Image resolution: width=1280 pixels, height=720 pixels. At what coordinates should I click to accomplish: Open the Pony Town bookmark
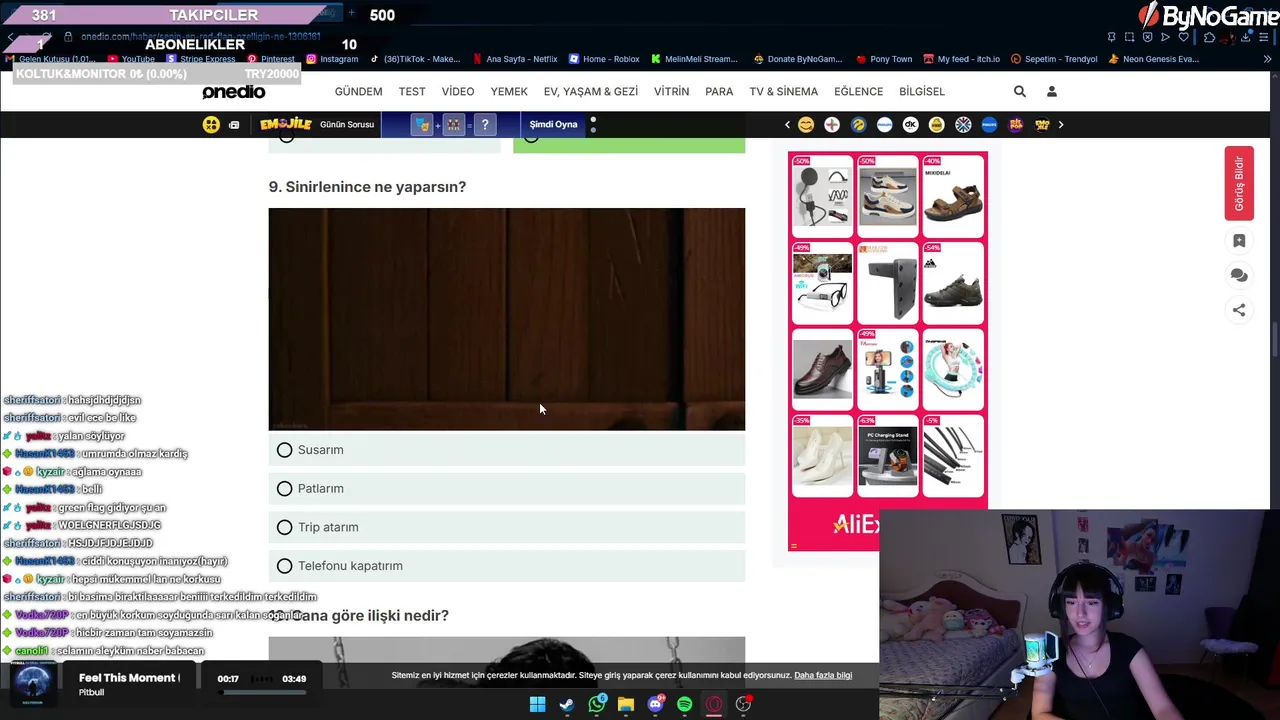coord(883,59)
